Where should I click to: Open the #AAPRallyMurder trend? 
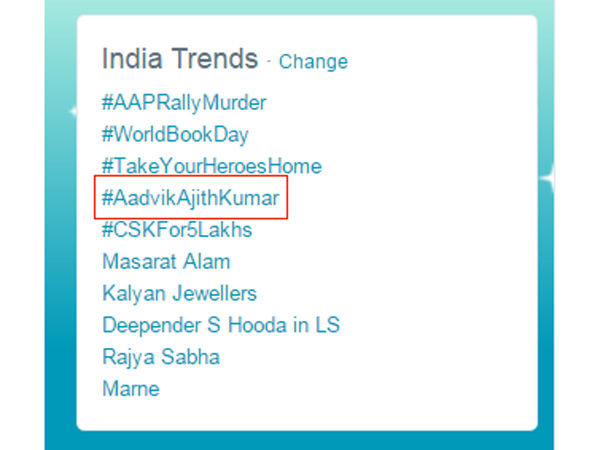click(x=184, y=102)
